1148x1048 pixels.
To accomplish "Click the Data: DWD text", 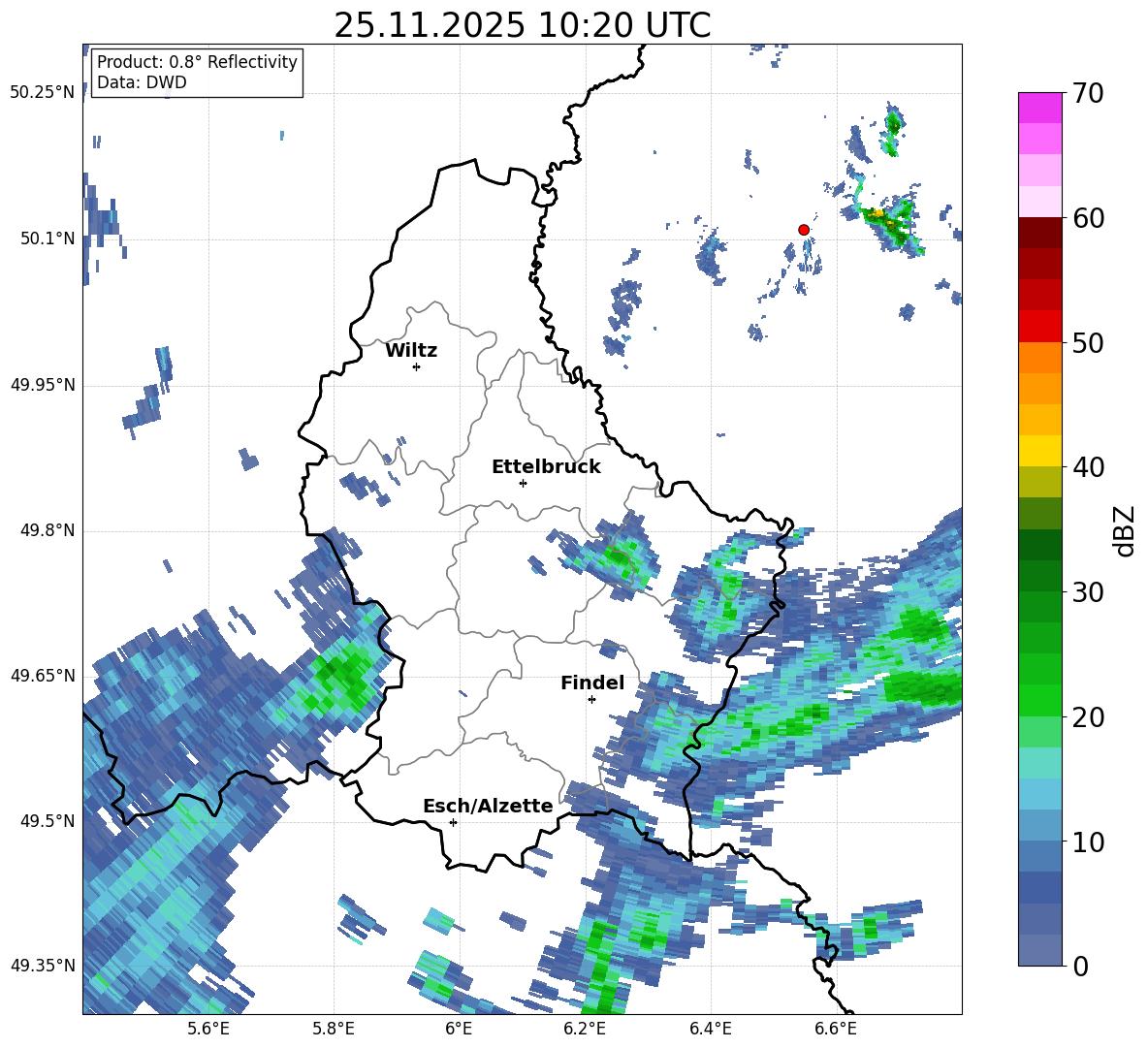I will coord(142,82).
